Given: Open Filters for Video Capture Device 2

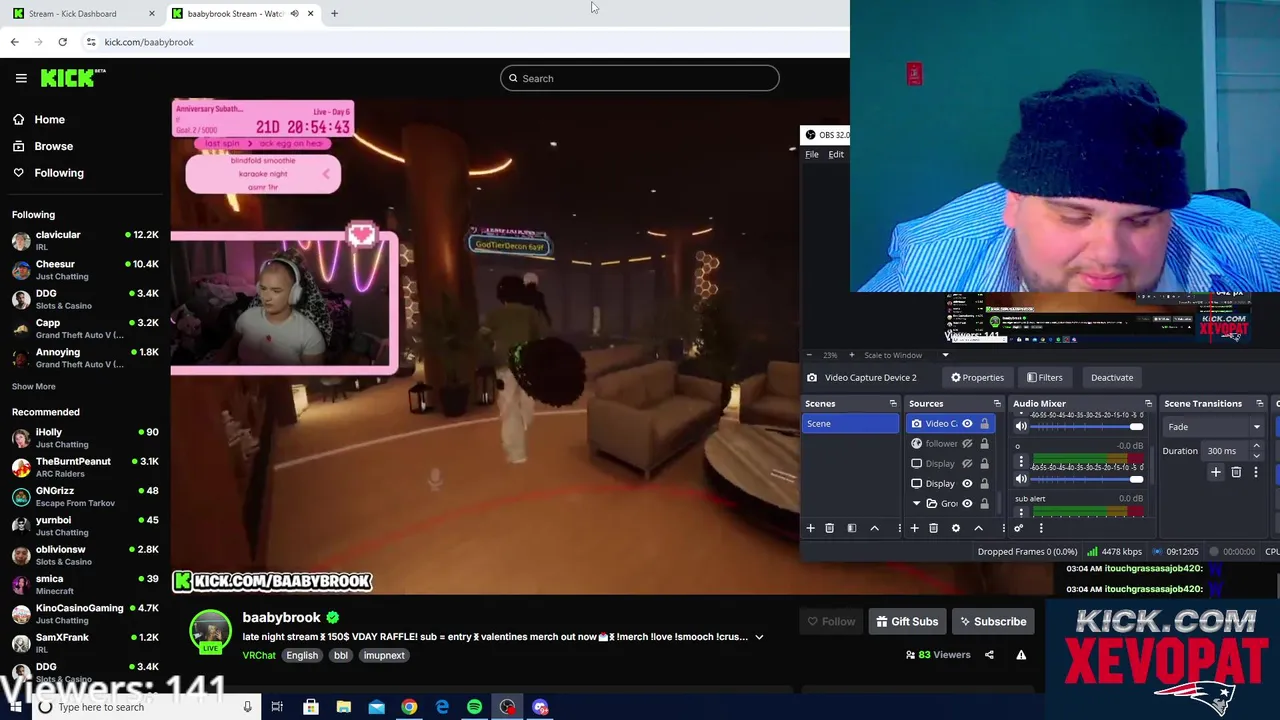Looking at the screenshot, I should coord(1044,378).
